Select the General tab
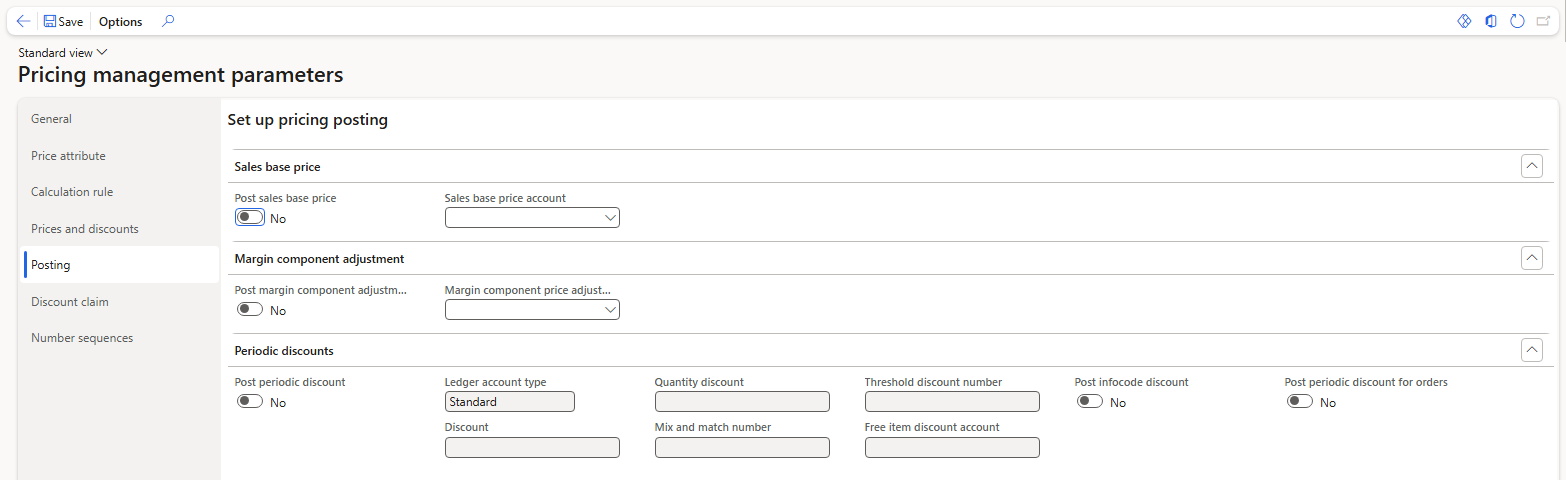 click(x=121, y=119)
